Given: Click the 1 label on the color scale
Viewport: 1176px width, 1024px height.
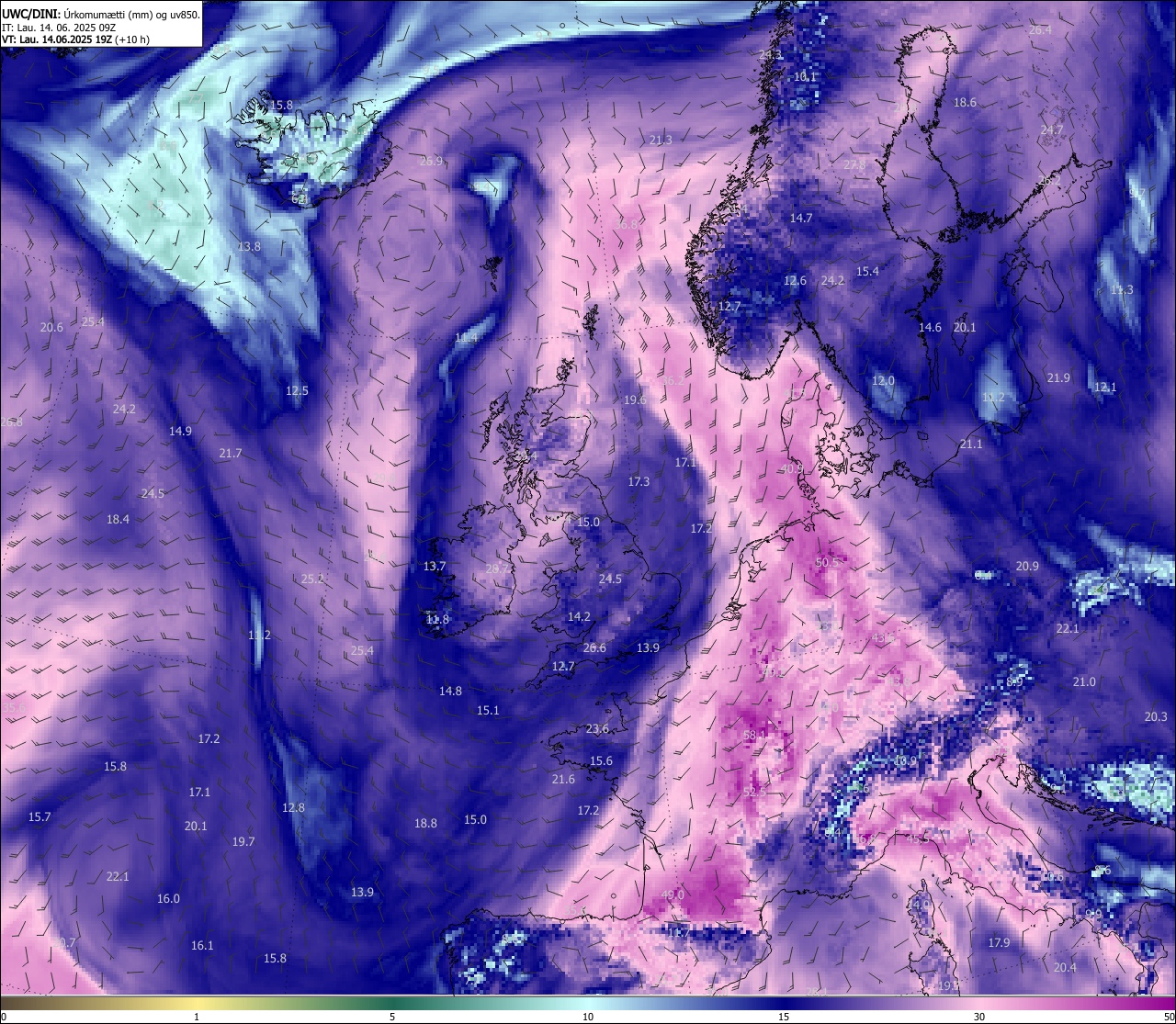Looking at the screenshot, I should pos(197,1017).
